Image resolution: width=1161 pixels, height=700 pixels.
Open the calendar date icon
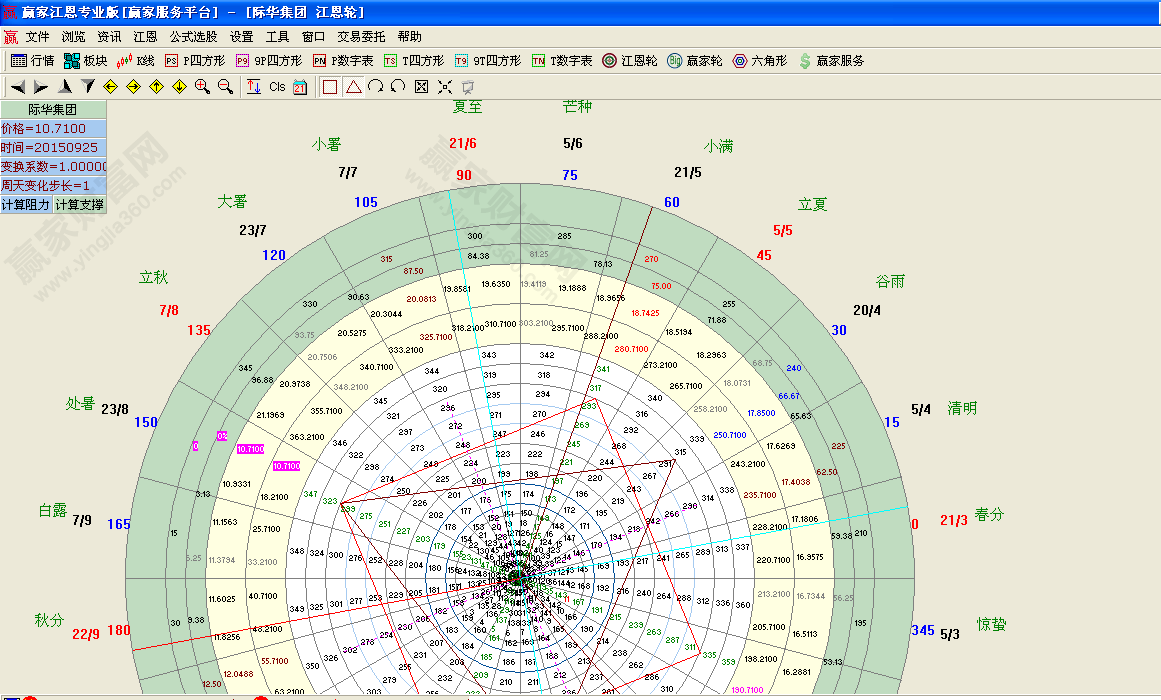[x=299, y=86]
